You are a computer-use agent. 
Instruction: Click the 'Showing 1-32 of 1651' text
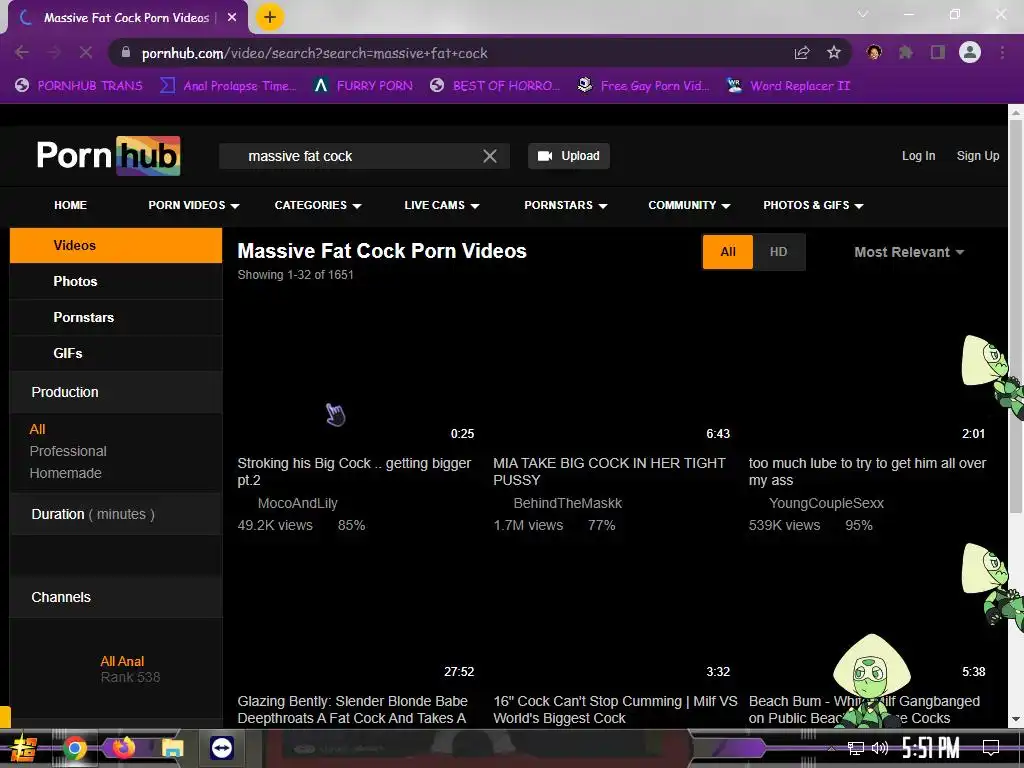[295, 275]
